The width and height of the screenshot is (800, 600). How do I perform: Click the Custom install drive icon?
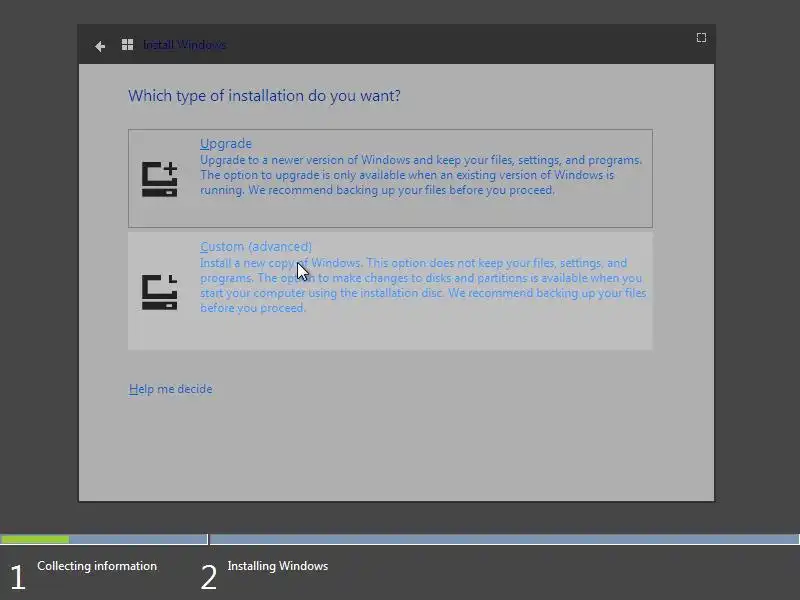point(160,292)
